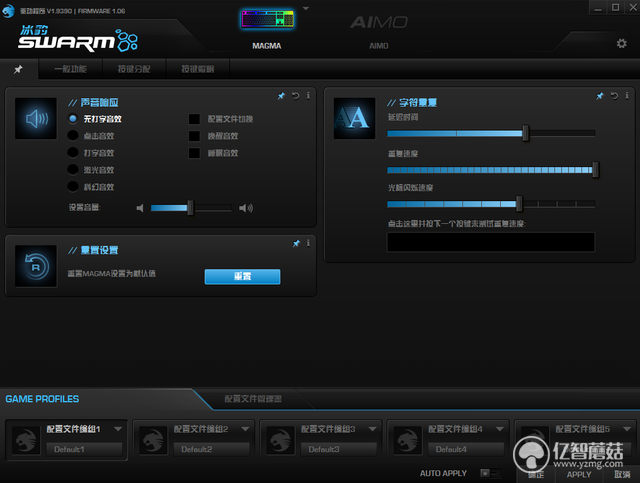
Task: Enable the 唤醒音效 wake sound checkbox
Action: [194, 136]
